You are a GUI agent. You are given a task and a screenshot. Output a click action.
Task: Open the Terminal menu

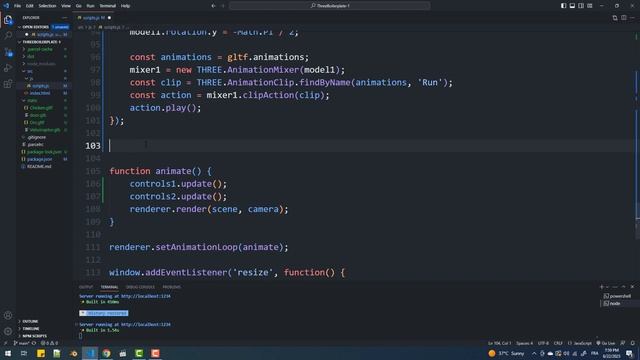(108, 6)
